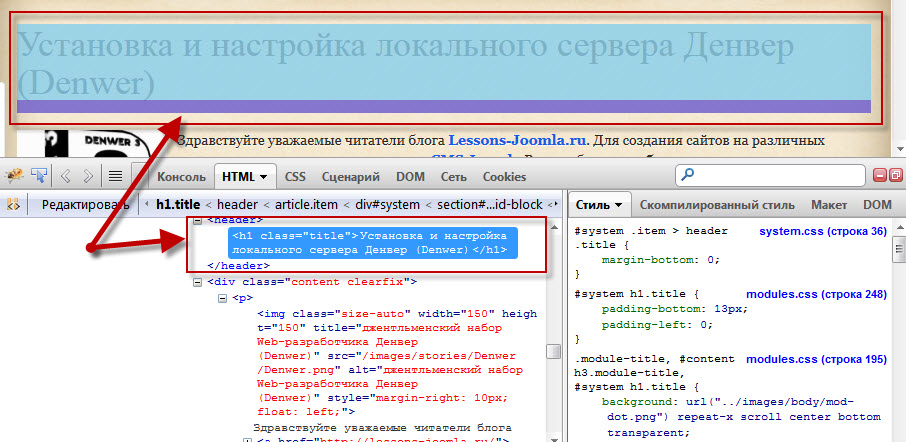Viewport: 906px width, 442px height.
Task: Collapse the <p> node in HTML tree
Action: point(222,299)
